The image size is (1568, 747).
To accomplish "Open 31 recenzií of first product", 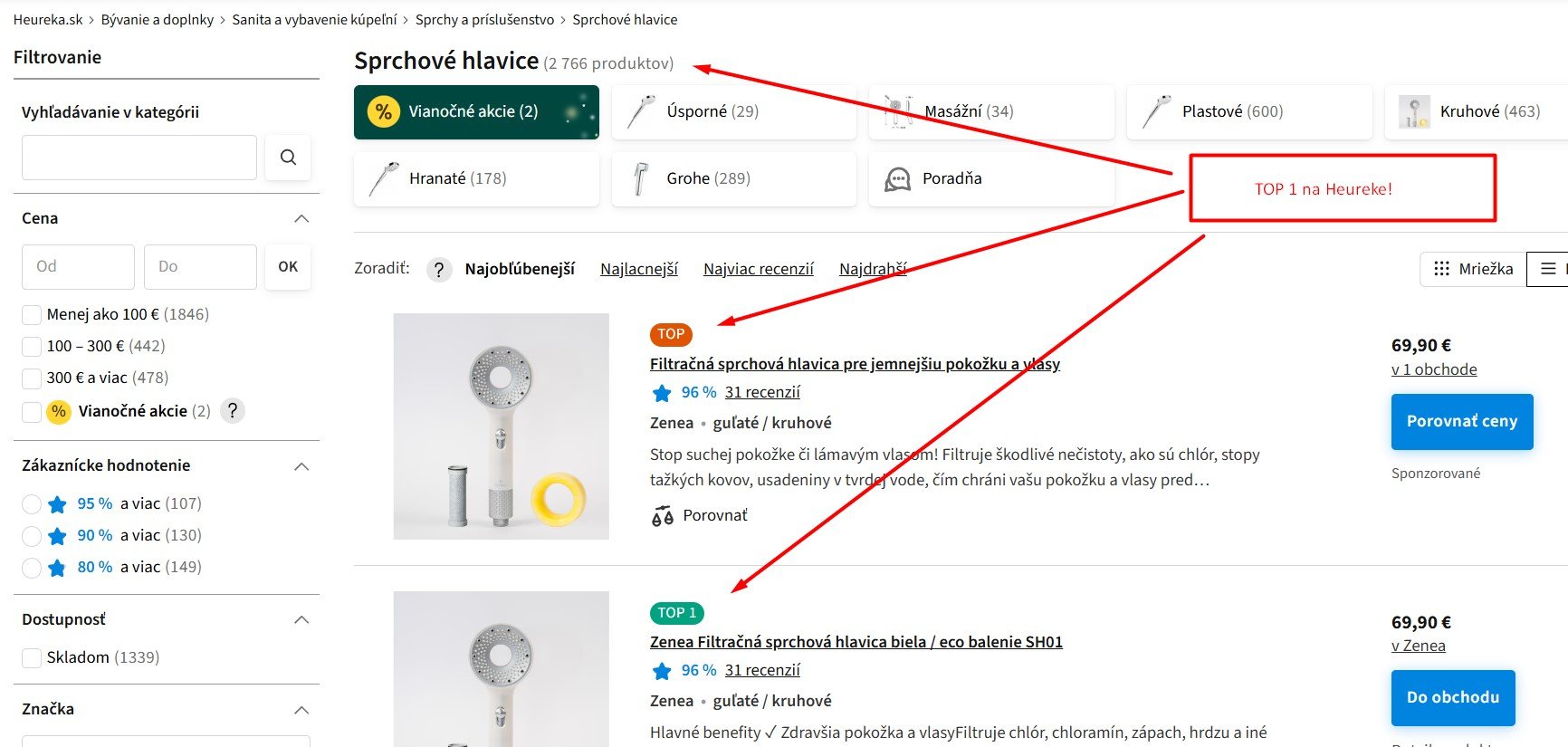I will (762, 392).
